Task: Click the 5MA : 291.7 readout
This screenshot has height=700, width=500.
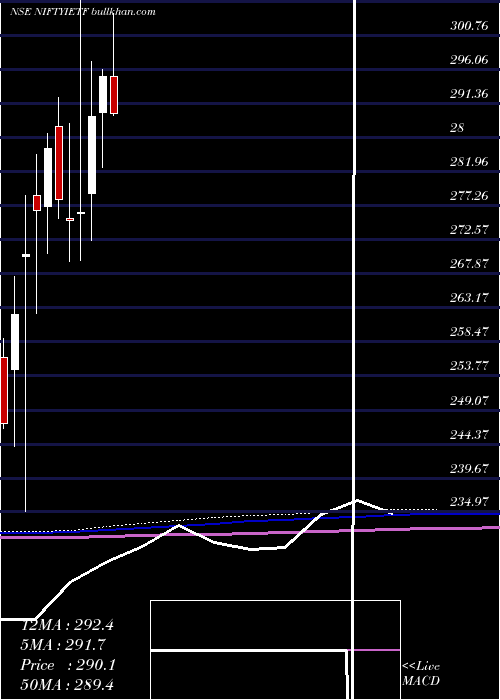Action: 63,645
